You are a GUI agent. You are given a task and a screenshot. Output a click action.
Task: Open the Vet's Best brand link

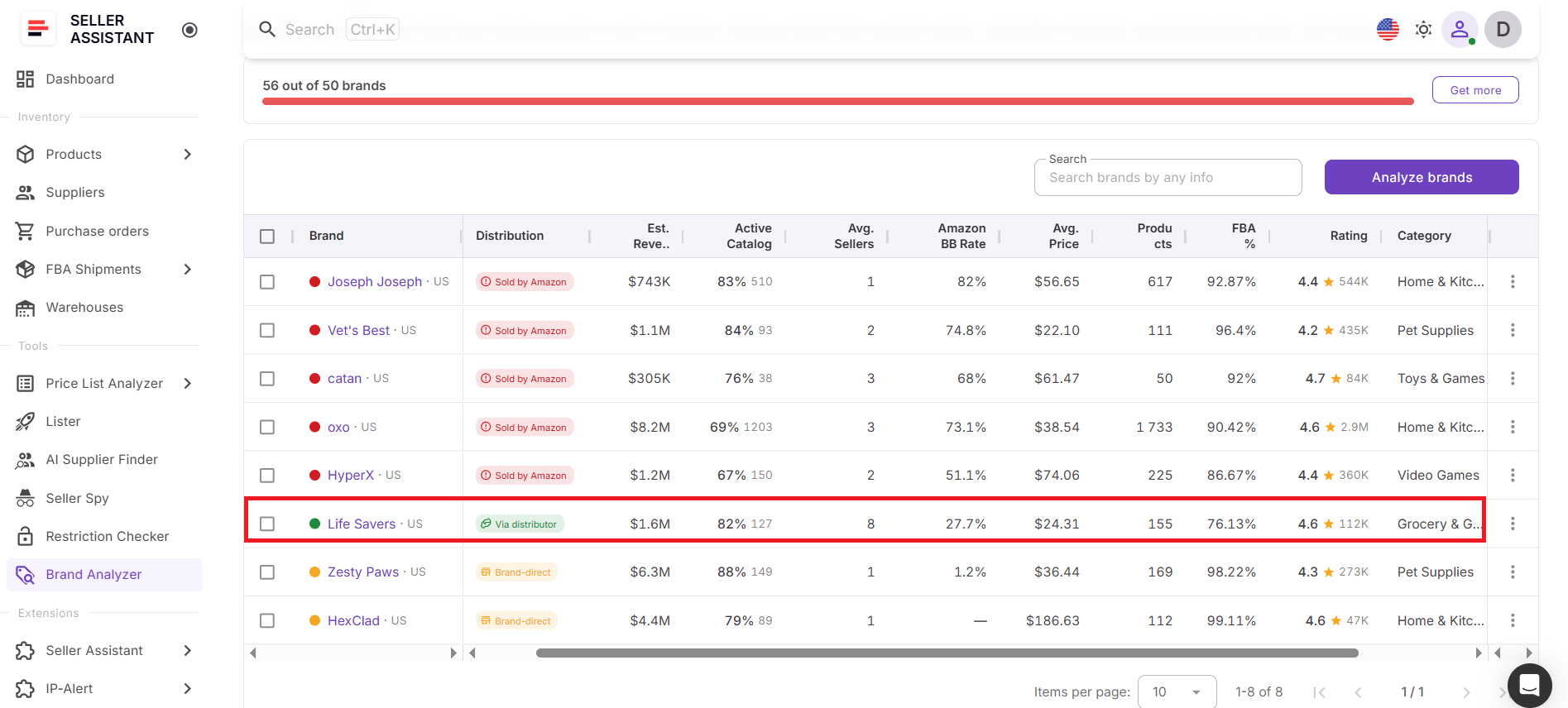[x=358, y=331]
